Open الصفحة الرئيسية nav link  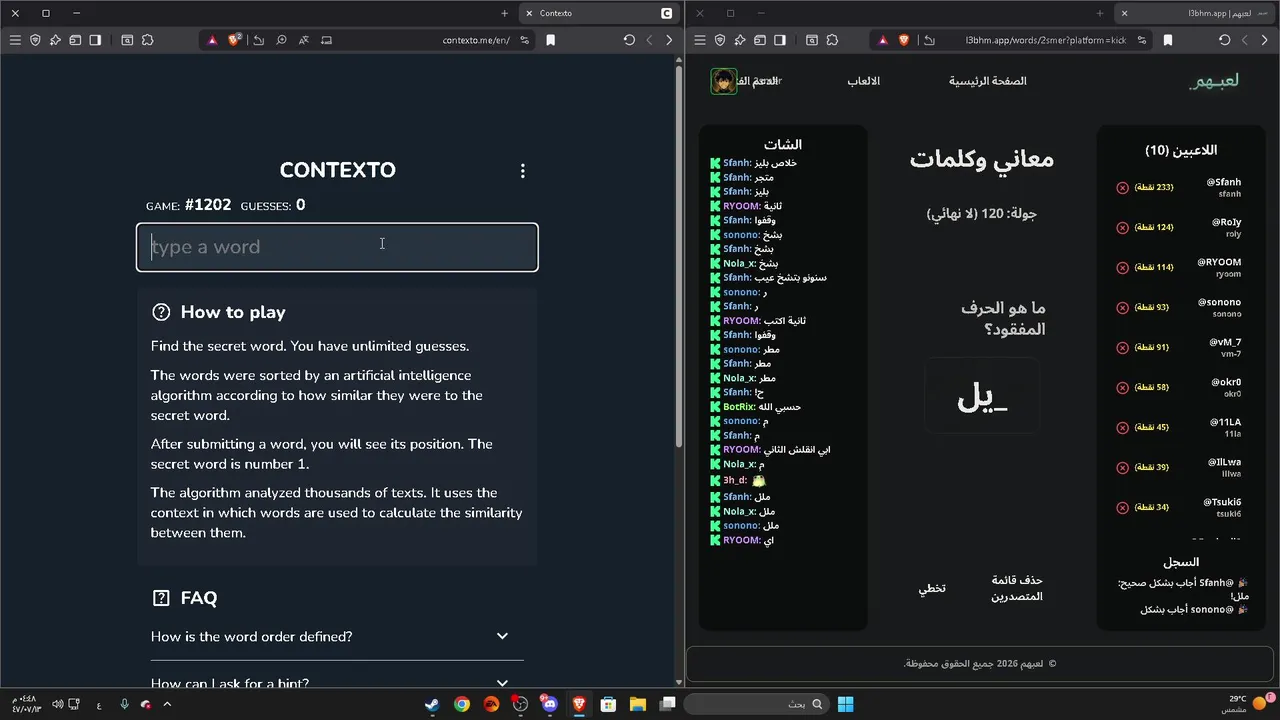pyautogui.click(x=988, y=81)
